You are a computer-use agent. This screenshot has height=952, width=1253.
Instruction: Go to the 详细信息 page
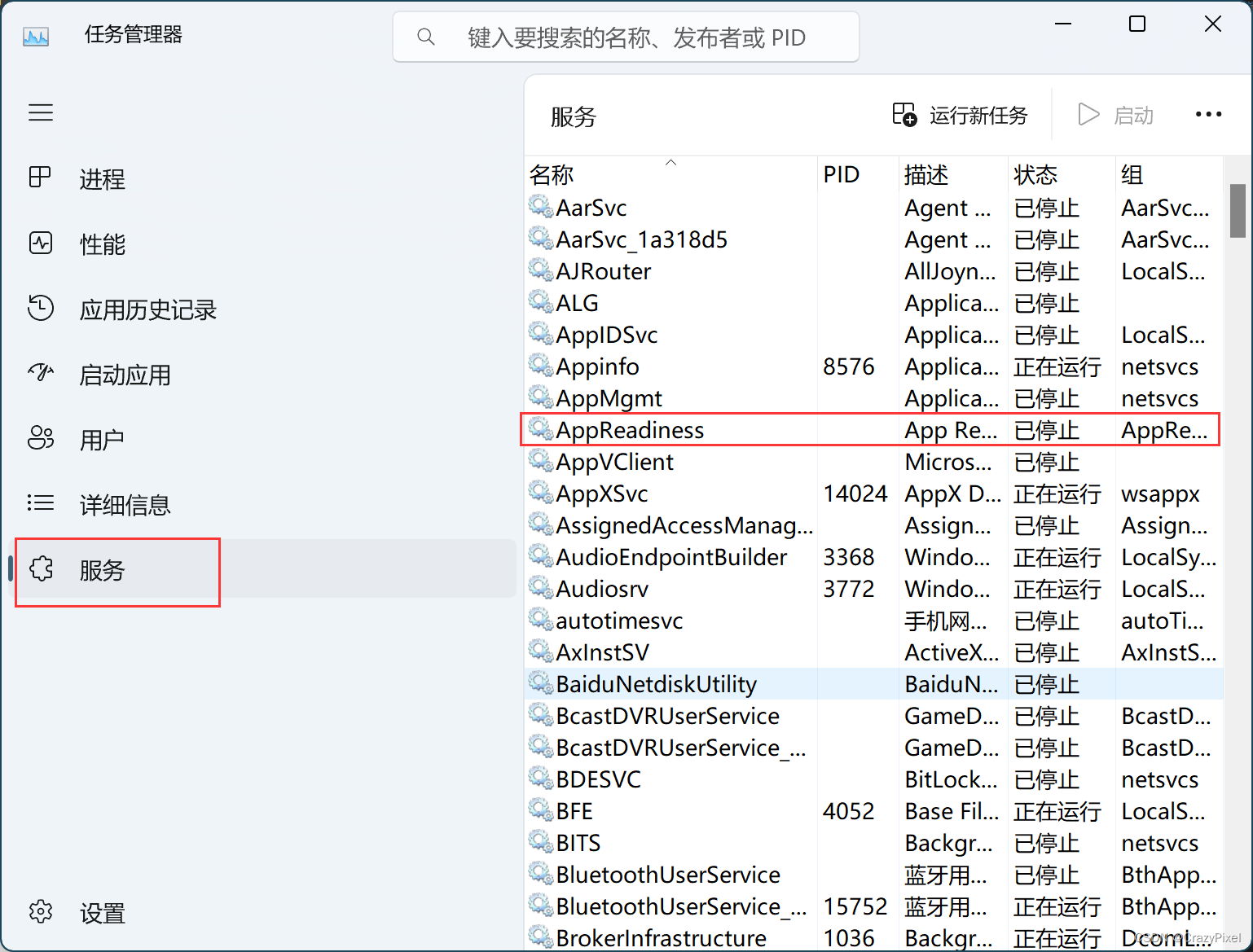[x=125, y=505]
